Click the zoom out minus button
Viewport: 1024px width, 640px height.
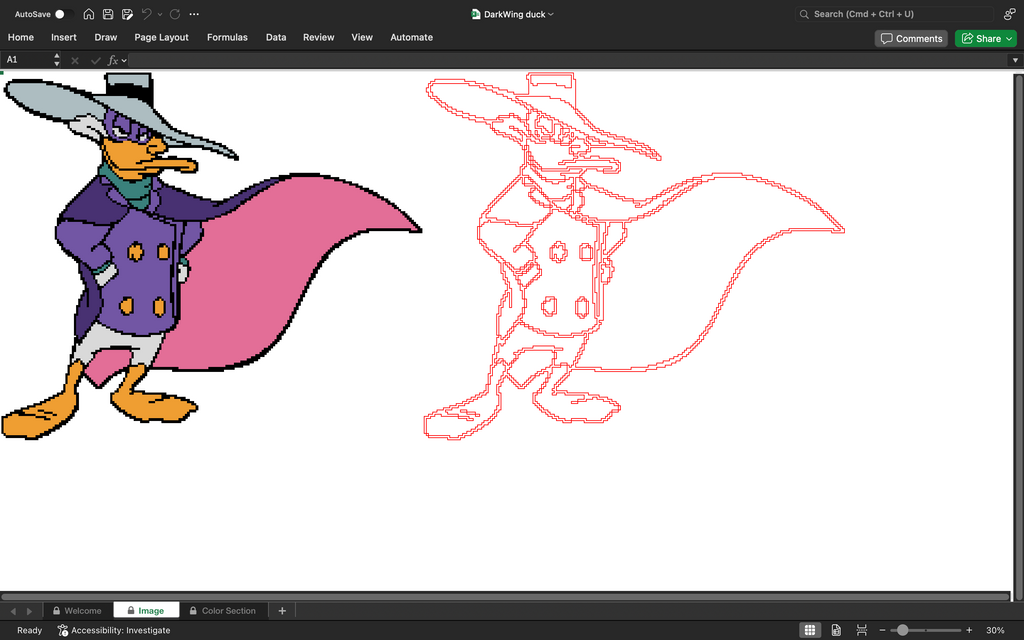(882, 630)
